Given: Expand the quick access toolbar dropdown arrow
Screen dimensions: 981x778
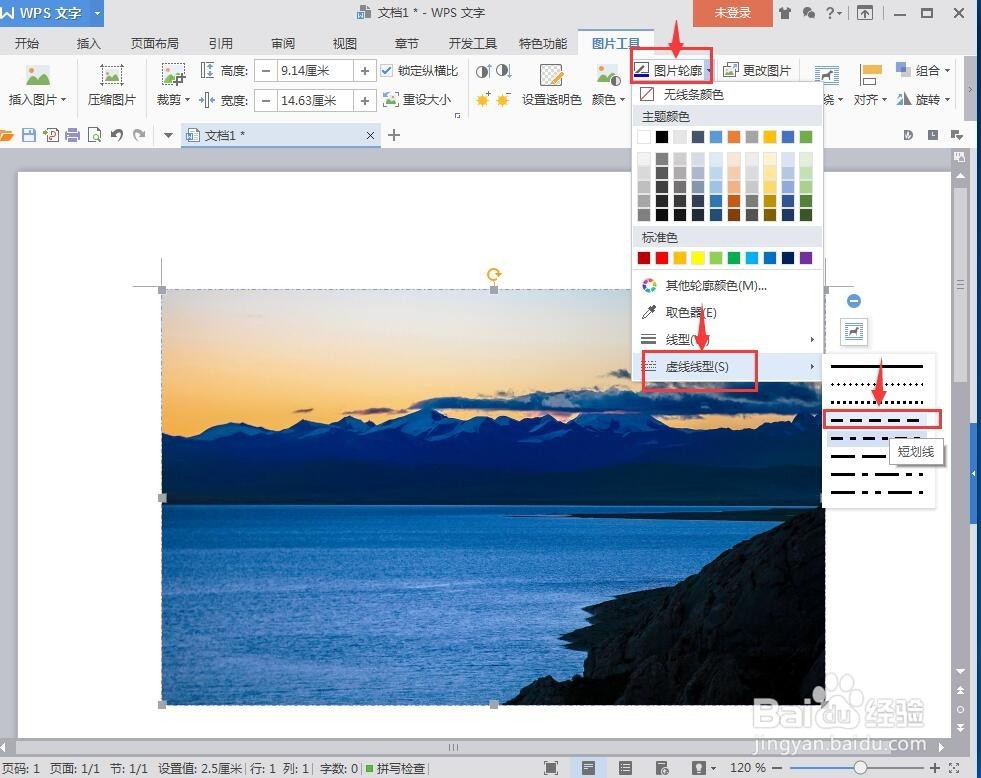Looking at the screenshot, I should click(x=168, y=135).
